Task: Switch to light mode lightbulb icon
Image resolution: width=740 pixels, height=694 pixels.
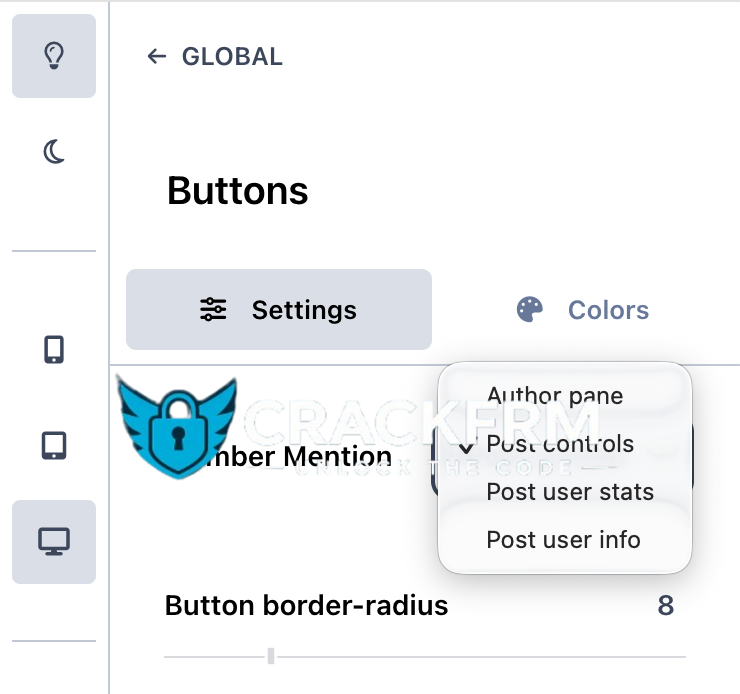Action: [54, 56]
